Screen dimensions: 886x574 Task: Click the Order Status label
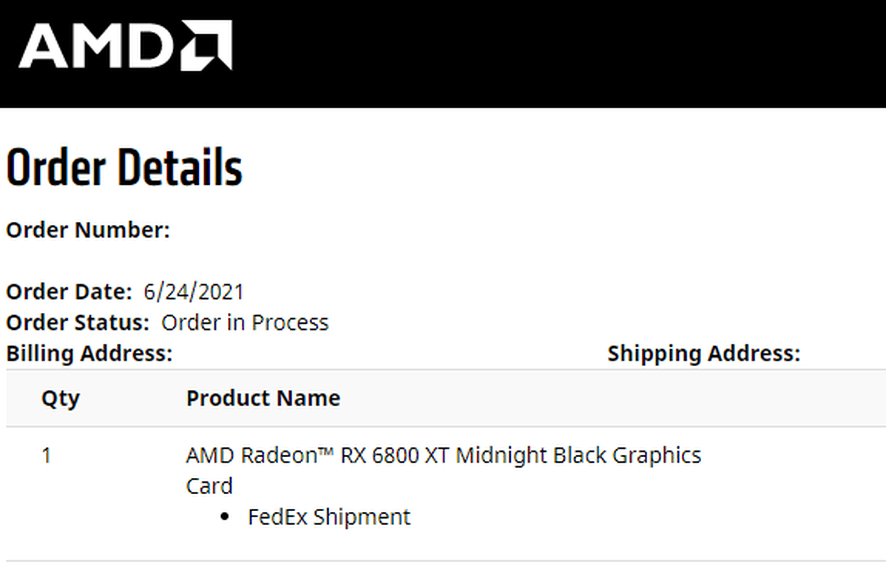[x=78, y=323]
